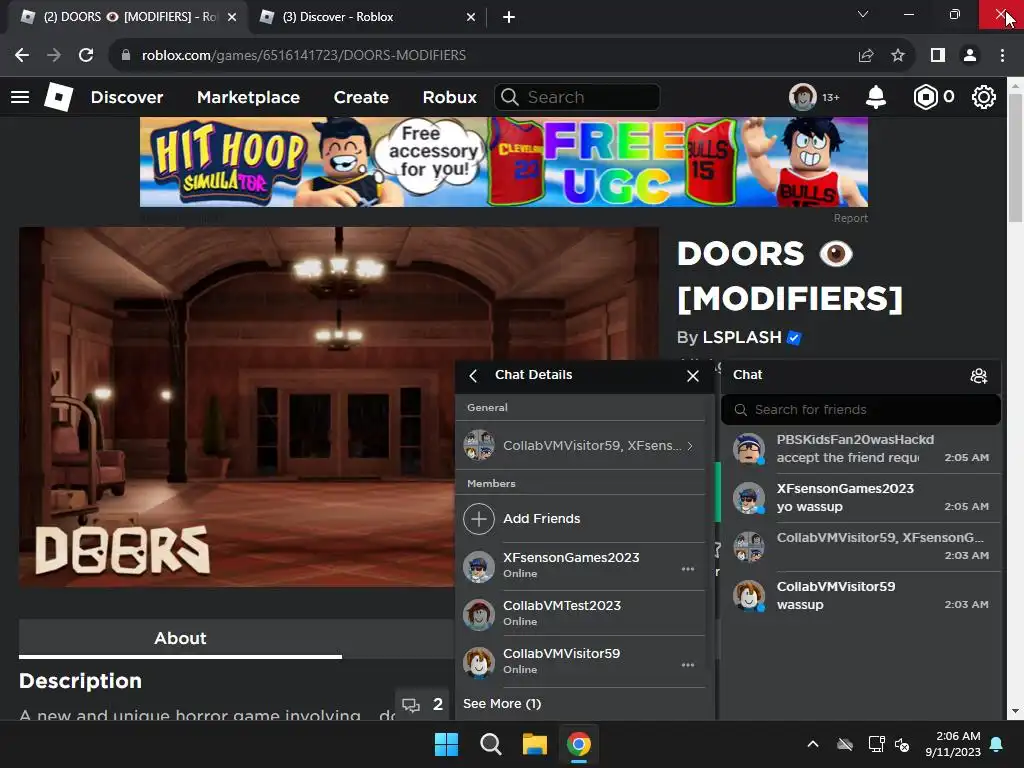1024x768 pixels.
Task: Open the tab search dropdown arrow
Action: [863, 14]
